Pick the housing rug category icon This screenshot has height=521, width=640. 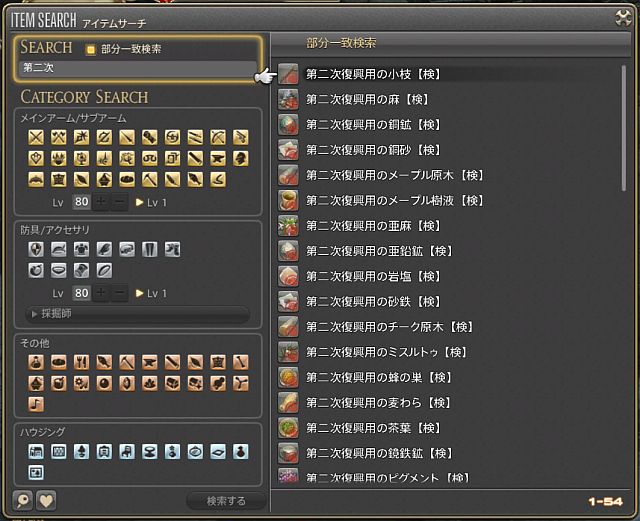[x=218, y=452]
